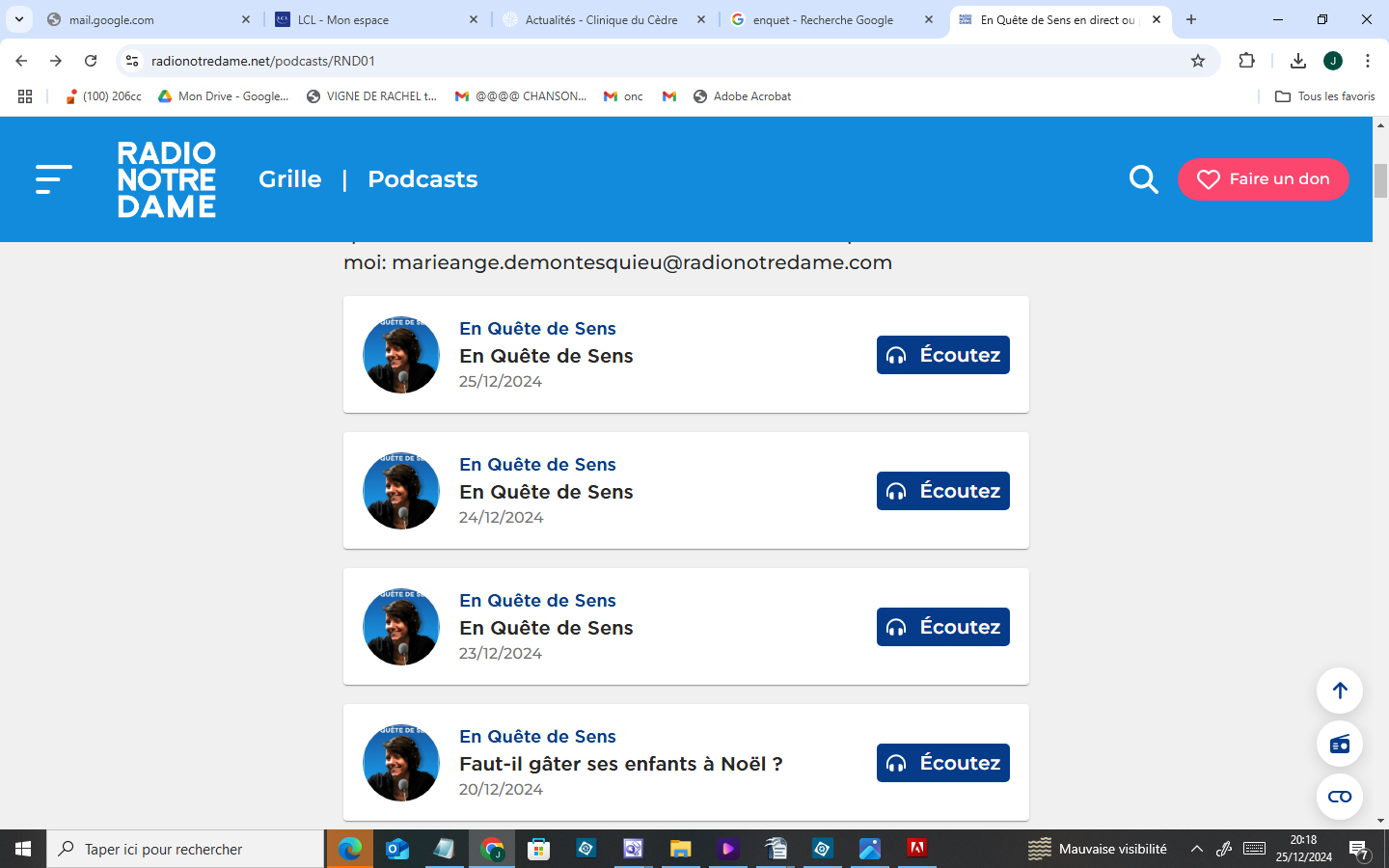The width and height of the screenshot is (1389, 868).
Task: Open the 23/12/2024 episode thumbnail
Action: tap(401, 627)
